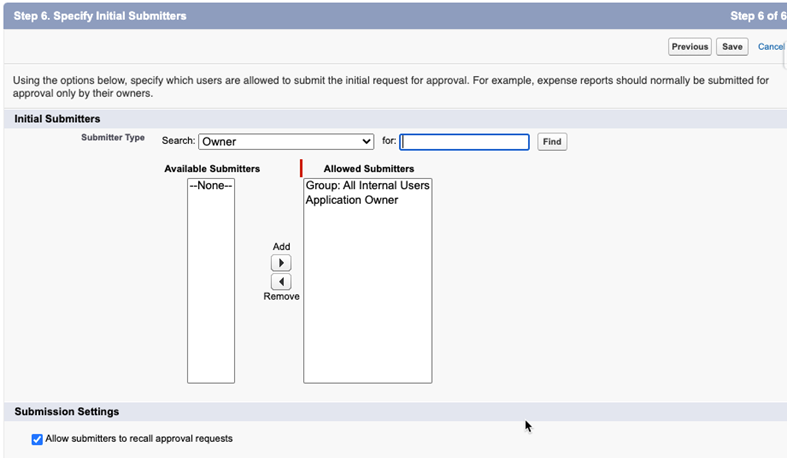Click the chevron arrow of the Owner combo box
The height and width of the screenshot is (458, 787).
click(366, 142)
